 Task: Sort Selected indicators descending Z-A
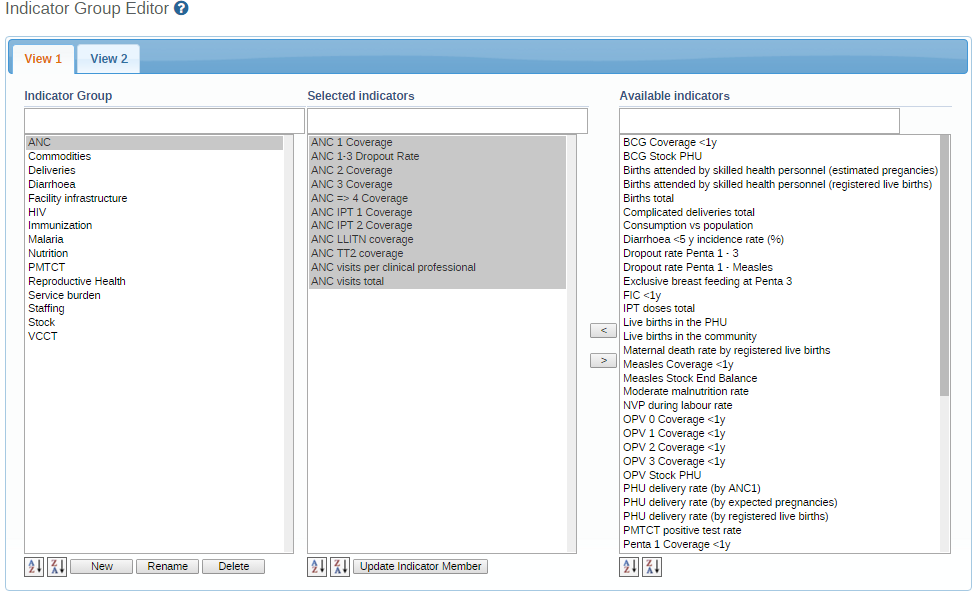point(340,567)
